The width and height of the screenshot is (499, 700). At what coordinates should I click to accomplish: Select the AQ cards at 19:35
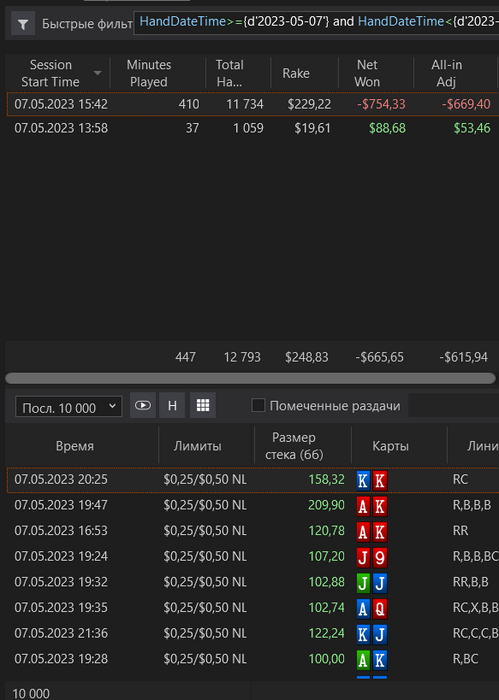[x=372, y=608]
